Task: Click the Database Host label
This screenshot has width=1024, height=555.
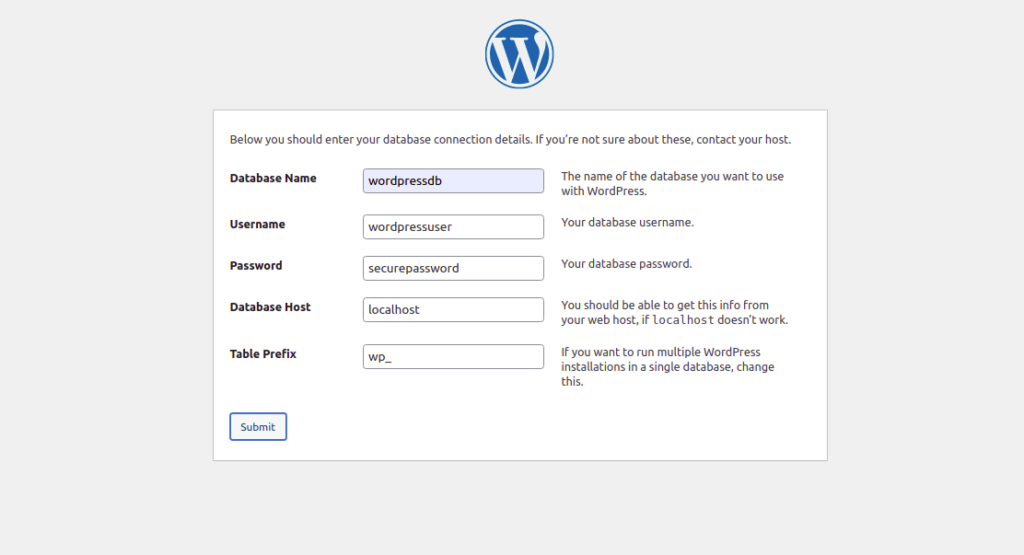Action: click(270, 307)
